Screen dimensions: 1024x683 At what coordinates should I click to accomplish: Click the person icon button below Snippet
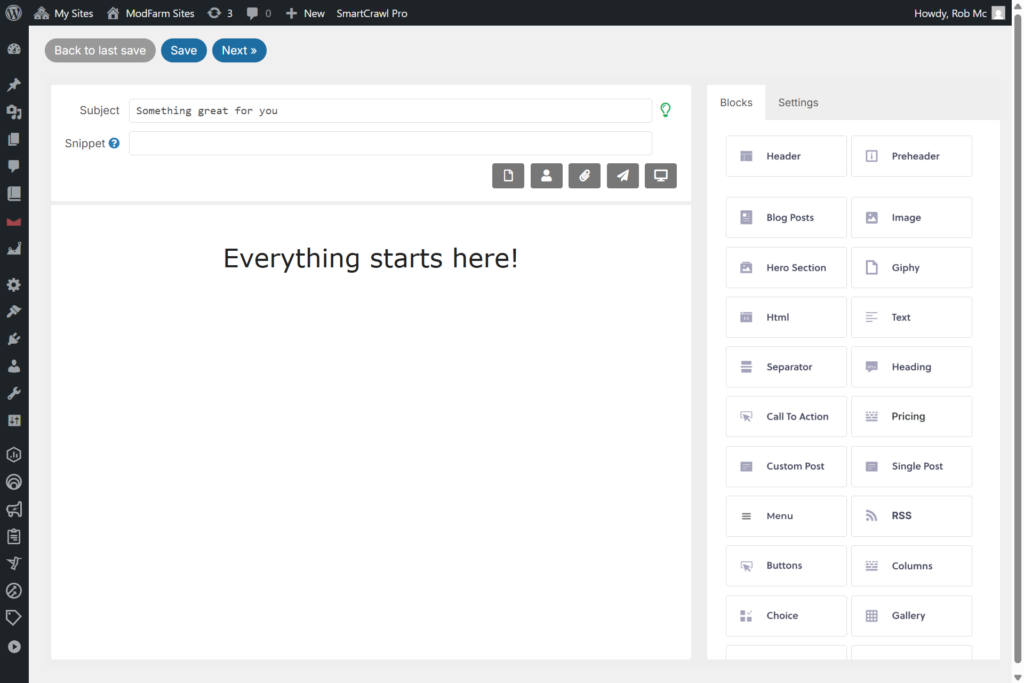(x=546, y=176)
